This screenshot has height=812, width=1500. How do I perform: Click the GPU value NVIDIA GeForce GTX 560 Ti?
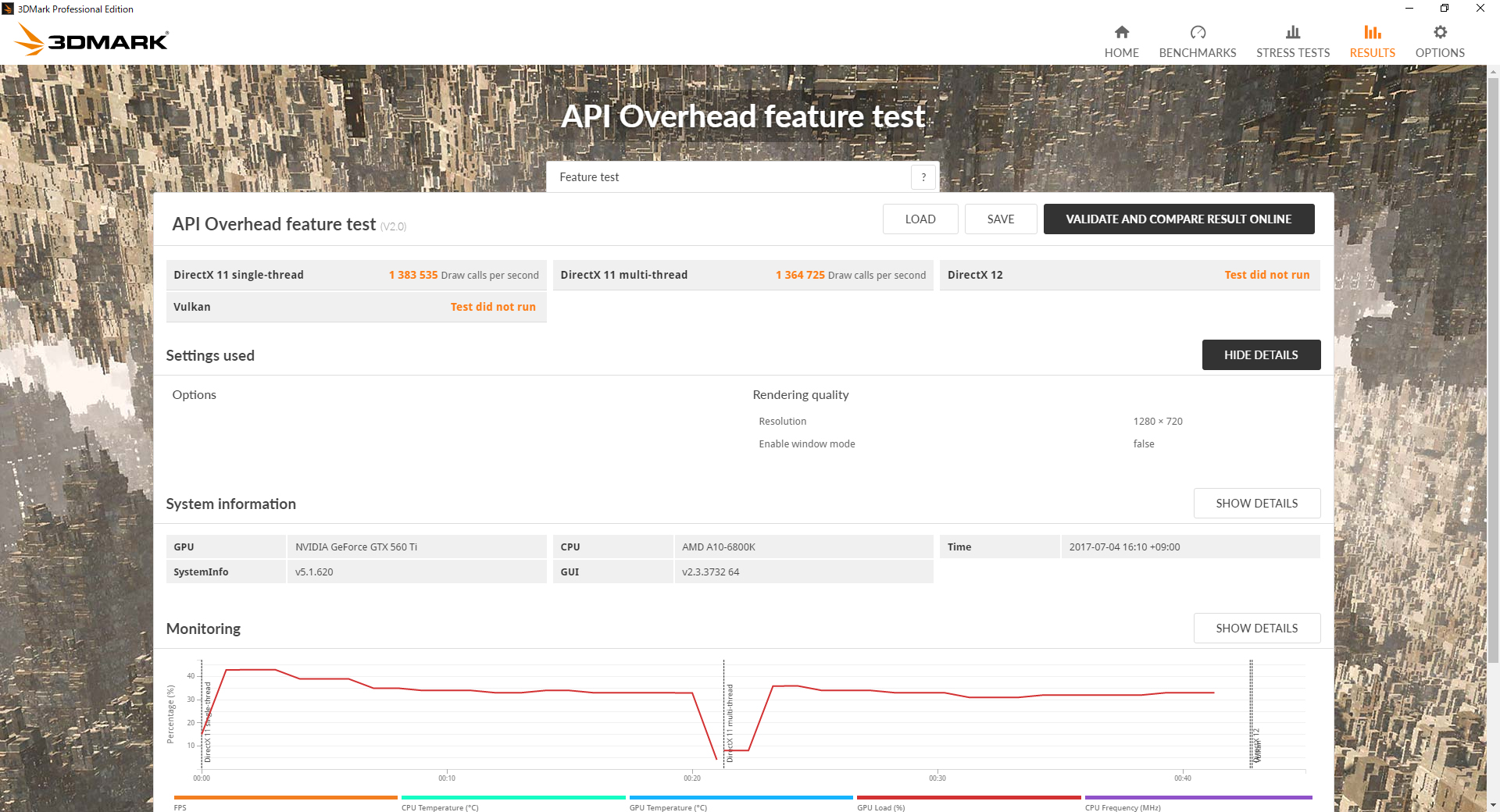356,547
